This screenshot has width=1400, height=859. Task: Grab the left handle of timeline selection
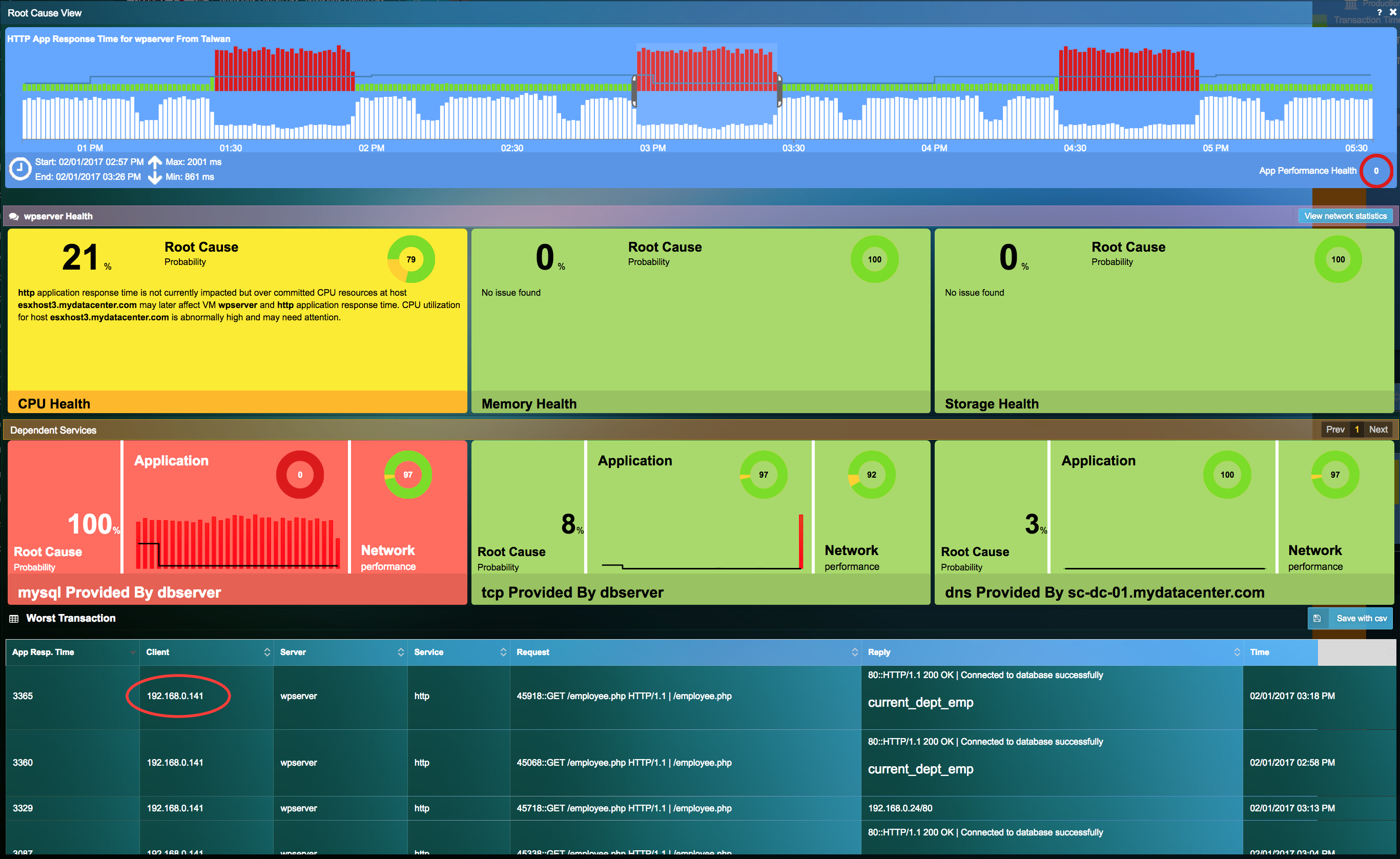[634, 91]
